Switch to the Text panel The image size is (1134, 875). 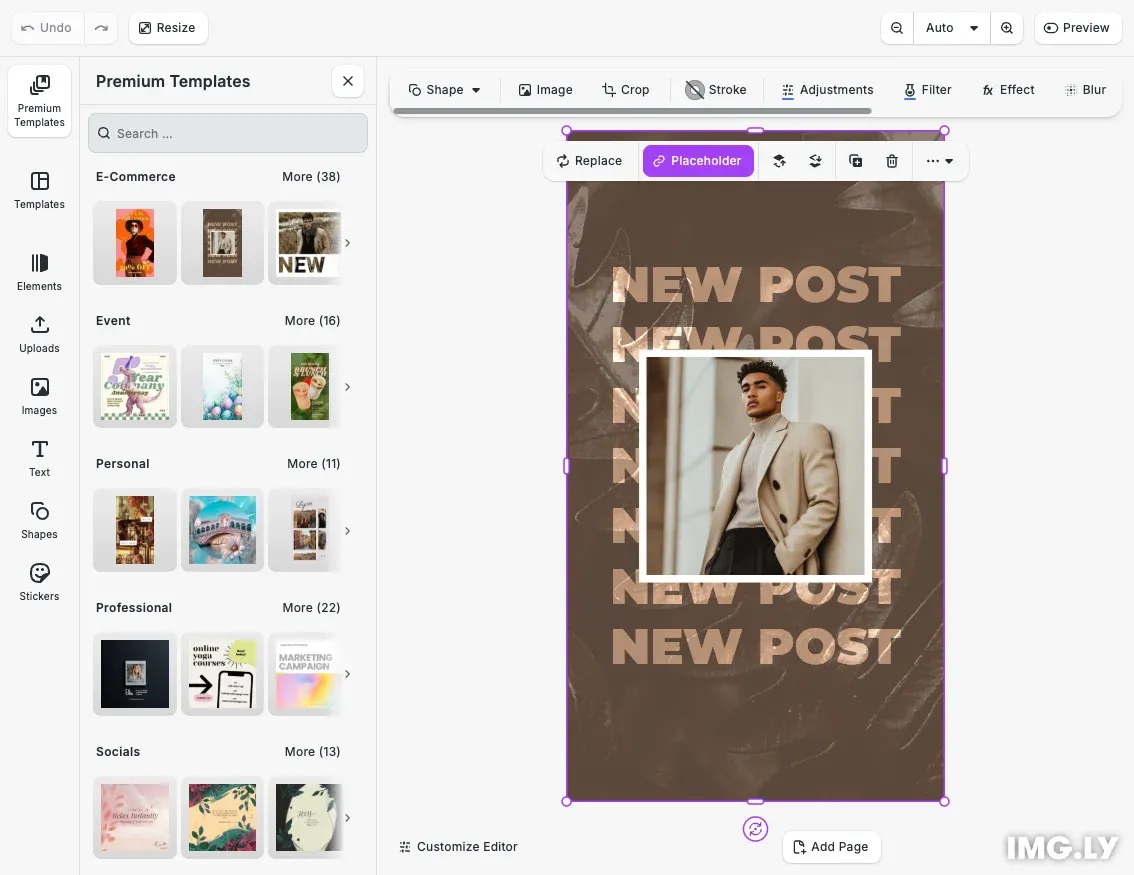[39, 458]
